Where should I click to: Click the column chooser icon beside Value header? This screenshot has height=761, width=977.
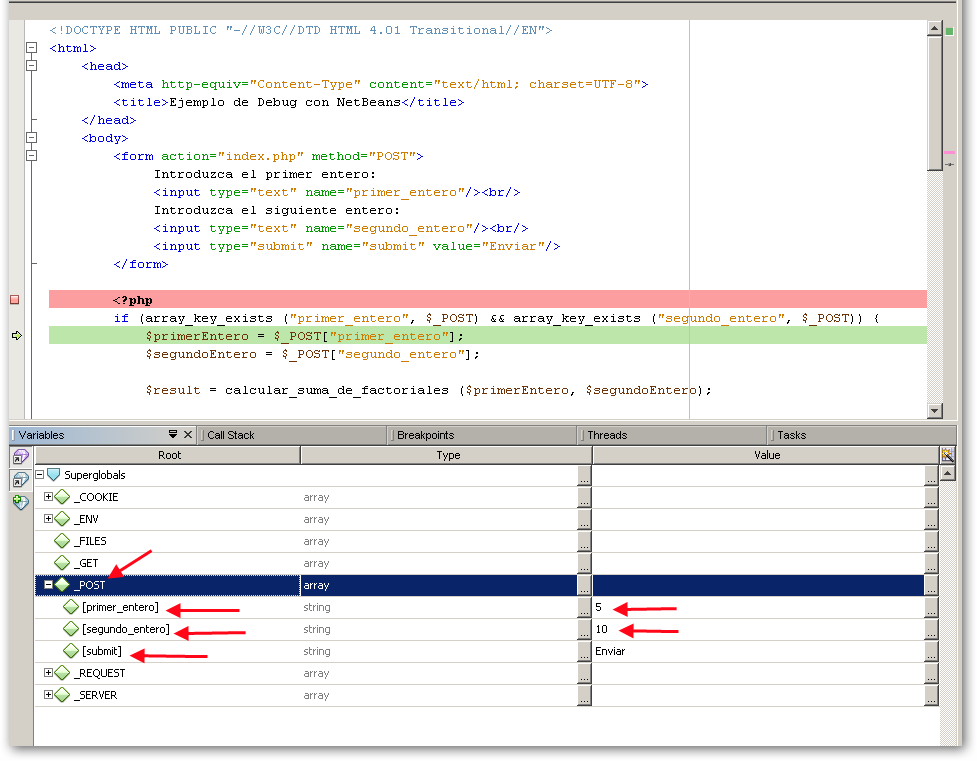pos(947,455)
